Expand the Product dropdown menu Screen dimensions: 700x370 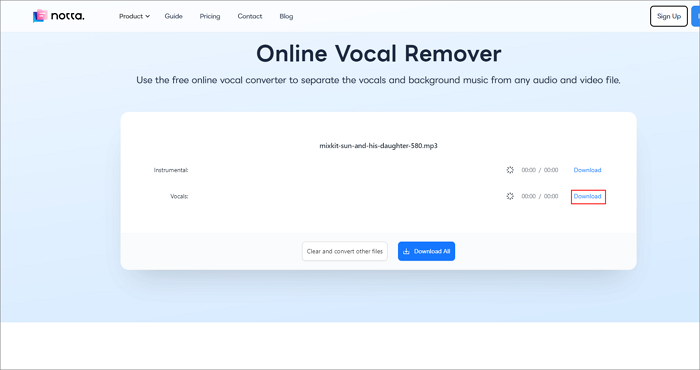coord(134,16)
